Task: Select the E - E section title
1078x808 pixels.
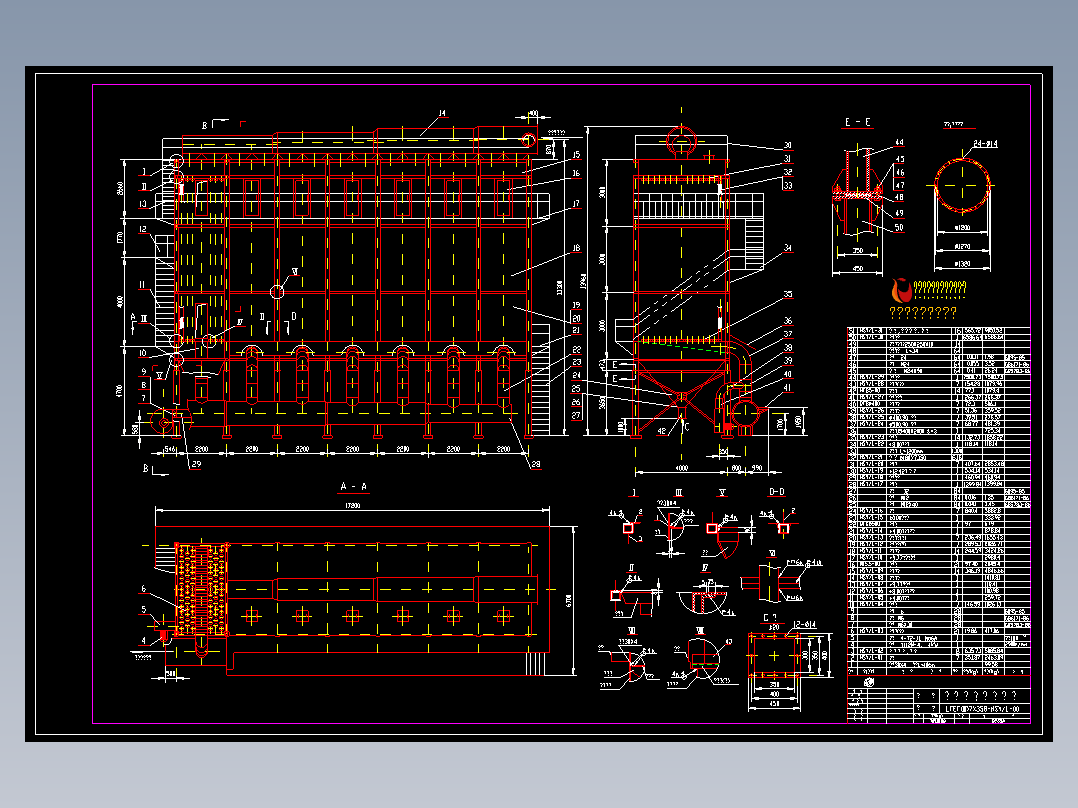Action: coord(858,122)
